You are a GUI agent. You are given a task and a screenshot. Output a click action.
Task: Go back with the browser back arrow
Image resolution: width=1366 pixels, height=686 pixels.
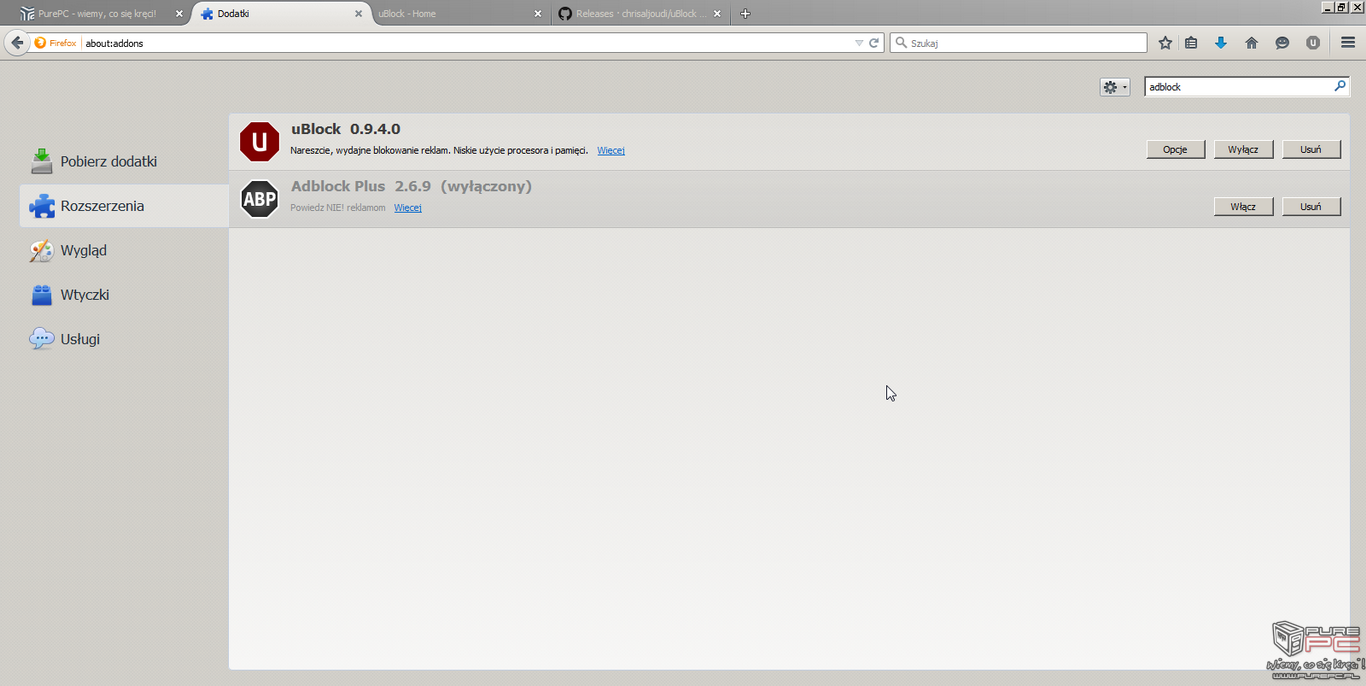tap(17, 43)
